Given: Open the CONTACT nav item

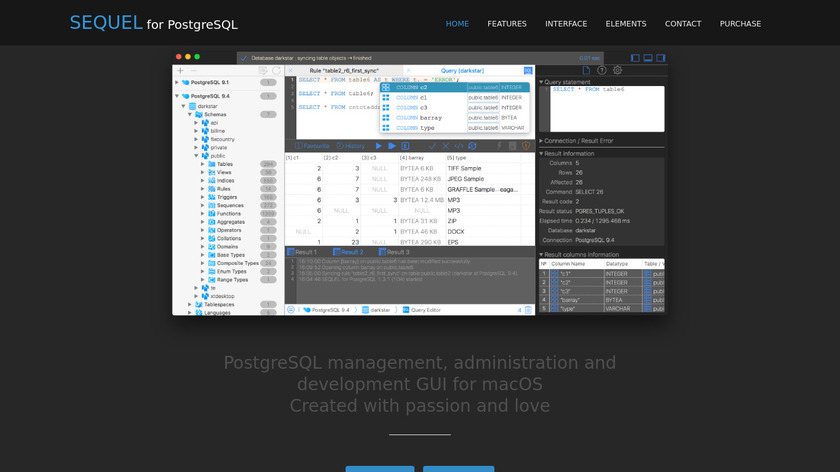Looking at the screenshot, I should point(682,24).
